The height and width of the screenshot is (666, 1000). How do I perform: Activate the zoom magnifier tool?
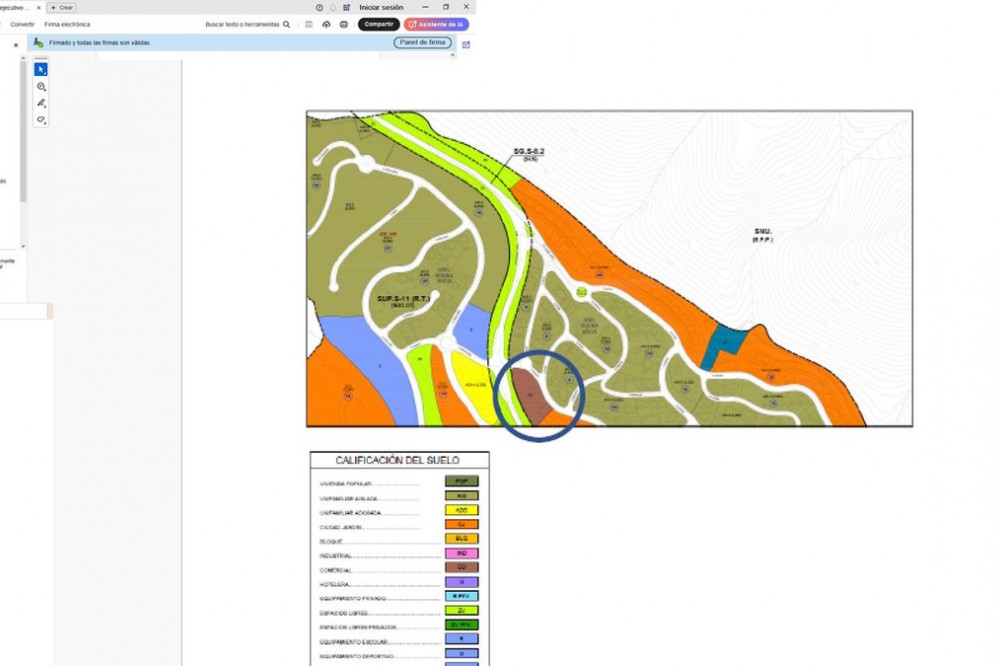[x=41, y=87]
